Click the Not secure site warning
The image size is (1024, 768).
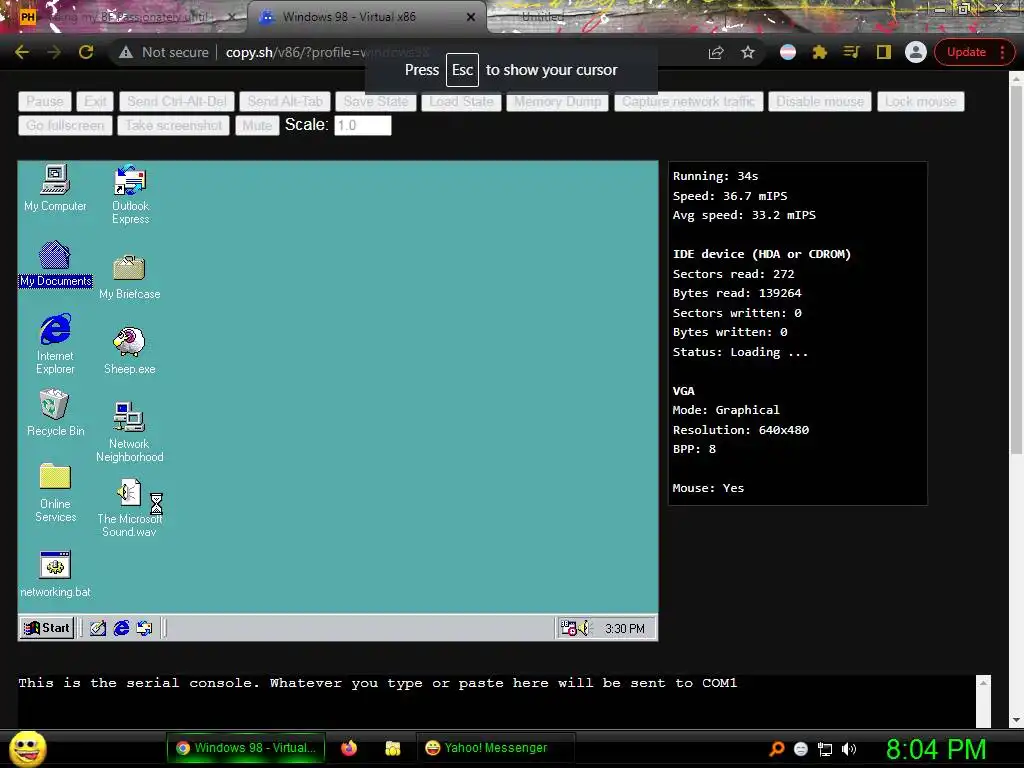(x=164, y=52)
